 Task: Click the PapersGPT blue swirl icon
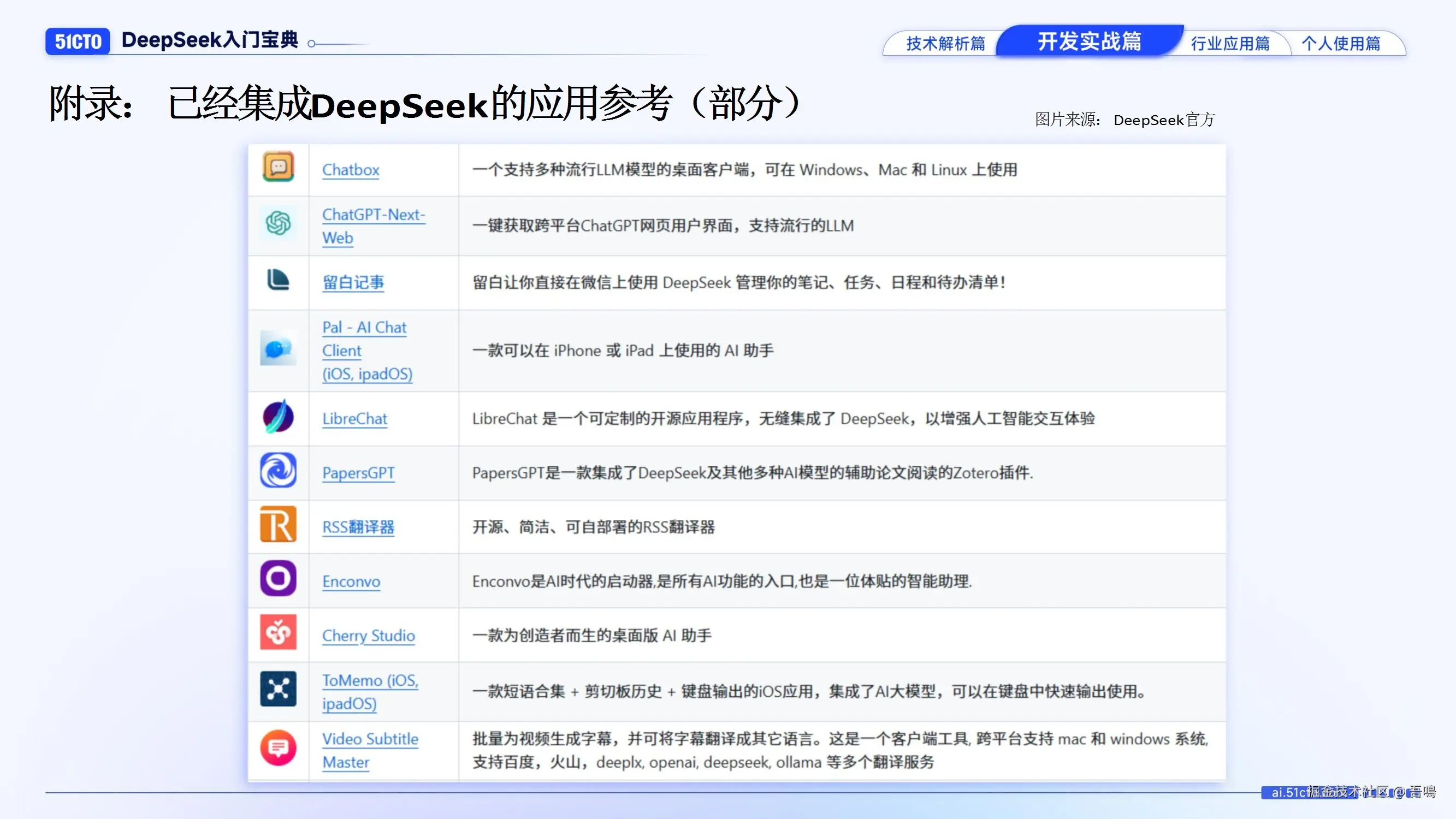tap(278, 470)
